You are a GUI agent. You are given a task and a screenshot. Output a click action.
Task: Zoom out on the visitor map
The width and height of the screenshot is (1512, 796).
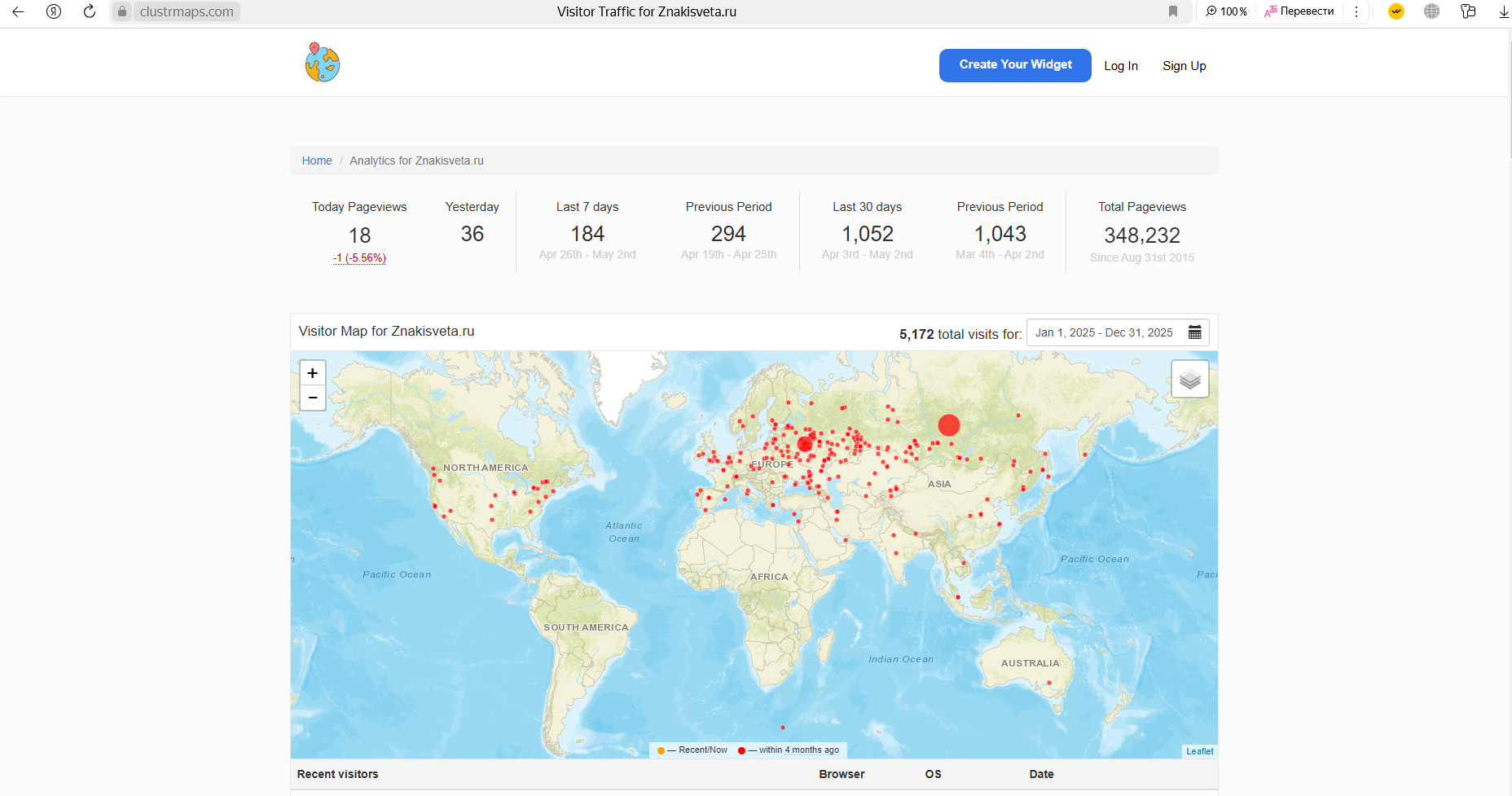click(313, 398)
